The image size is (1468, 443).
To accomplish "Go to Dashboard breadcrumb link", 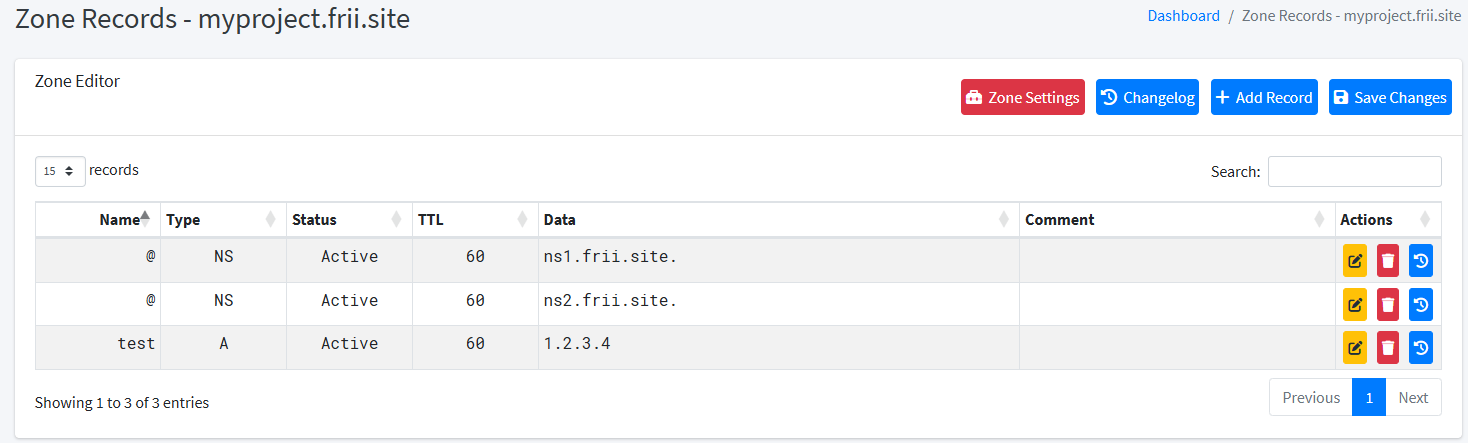I will pyautogui.click(x=1183, y=16).
